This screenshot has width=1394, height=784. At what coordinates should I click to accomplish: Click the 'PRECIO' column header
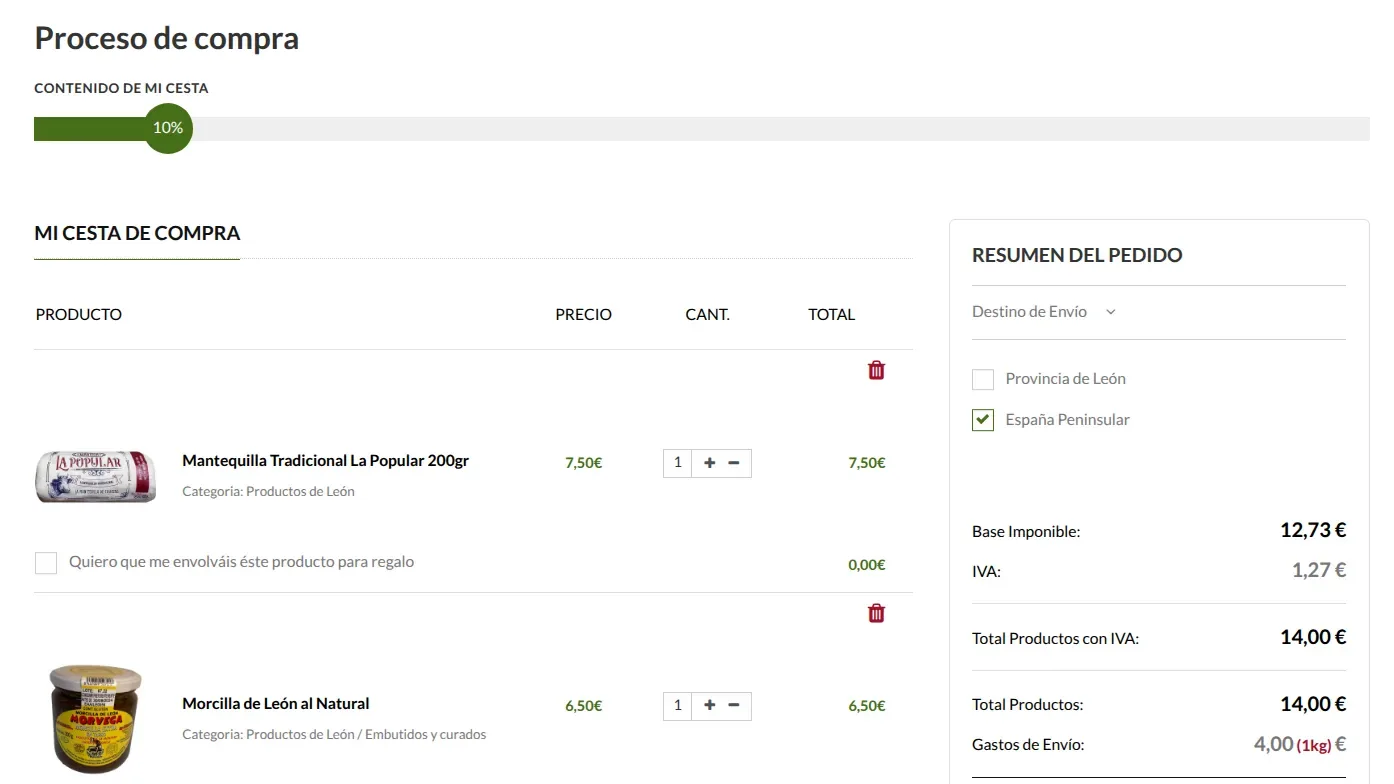pos(584,314)
